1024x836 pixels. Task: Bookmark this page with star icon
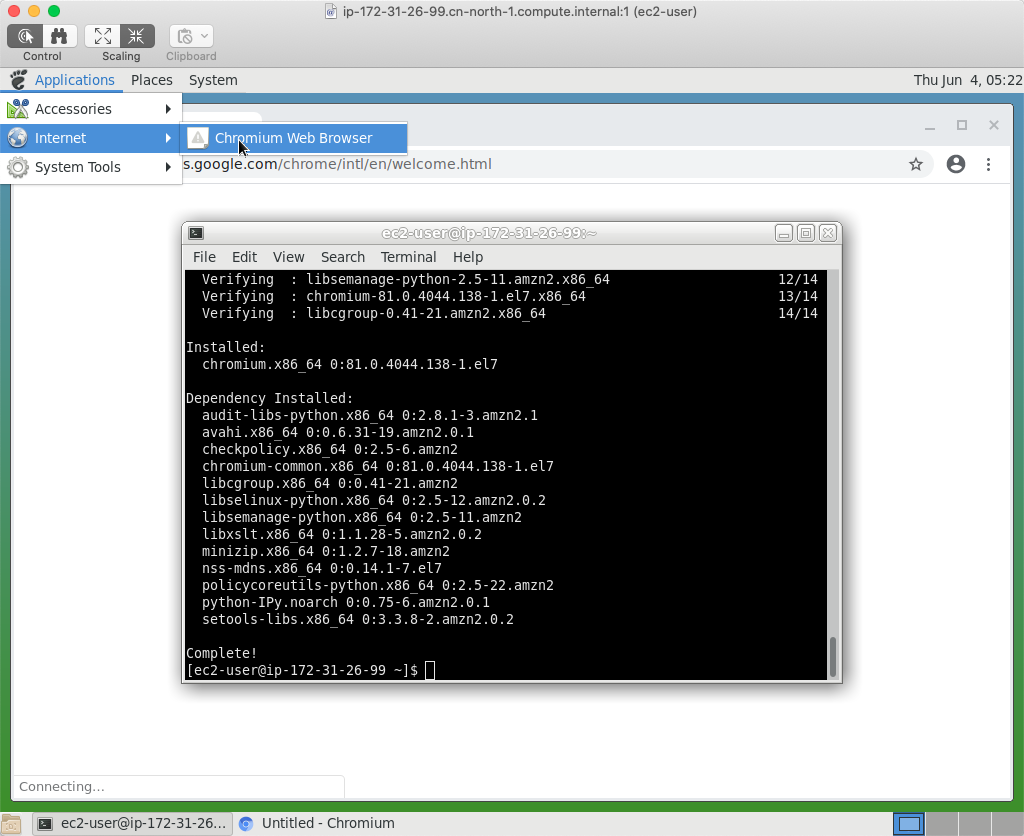point(916,164)
